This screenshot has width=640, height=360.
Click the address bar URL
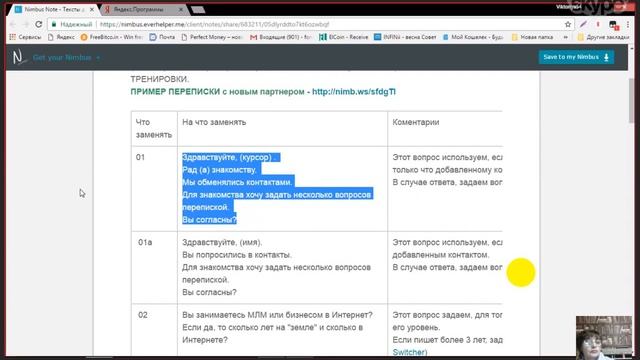[214, 24]
